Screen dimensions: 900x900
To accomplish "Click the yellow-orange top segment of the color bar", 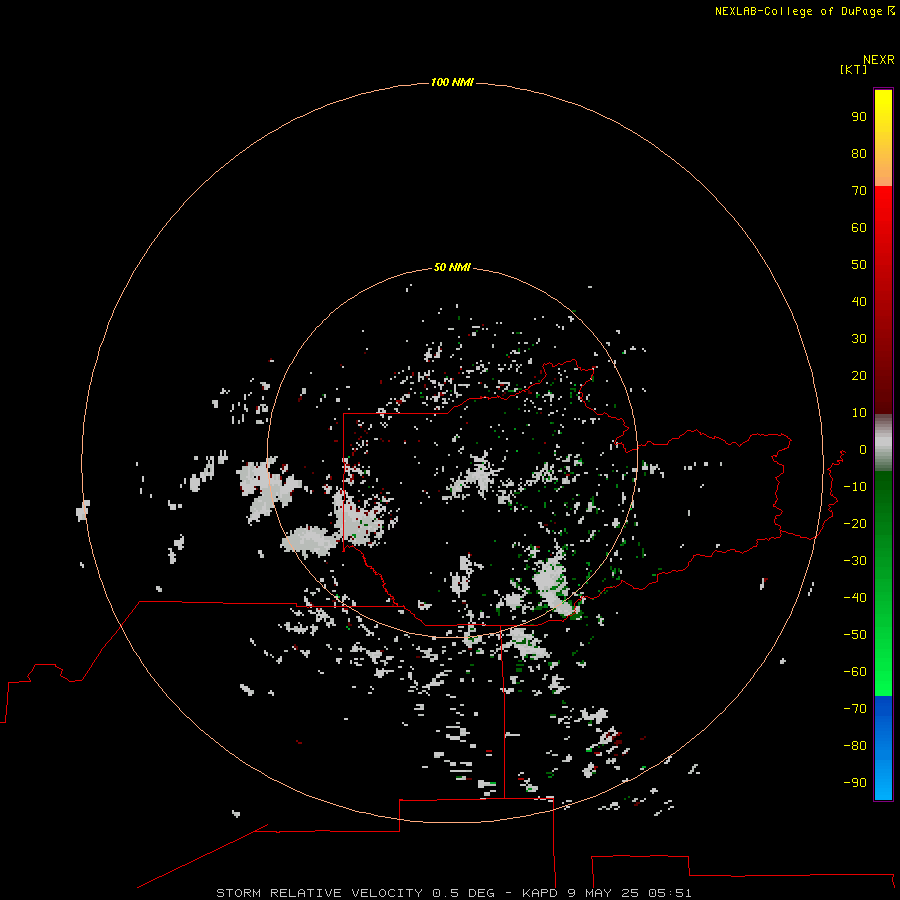I will coord(883,138).
